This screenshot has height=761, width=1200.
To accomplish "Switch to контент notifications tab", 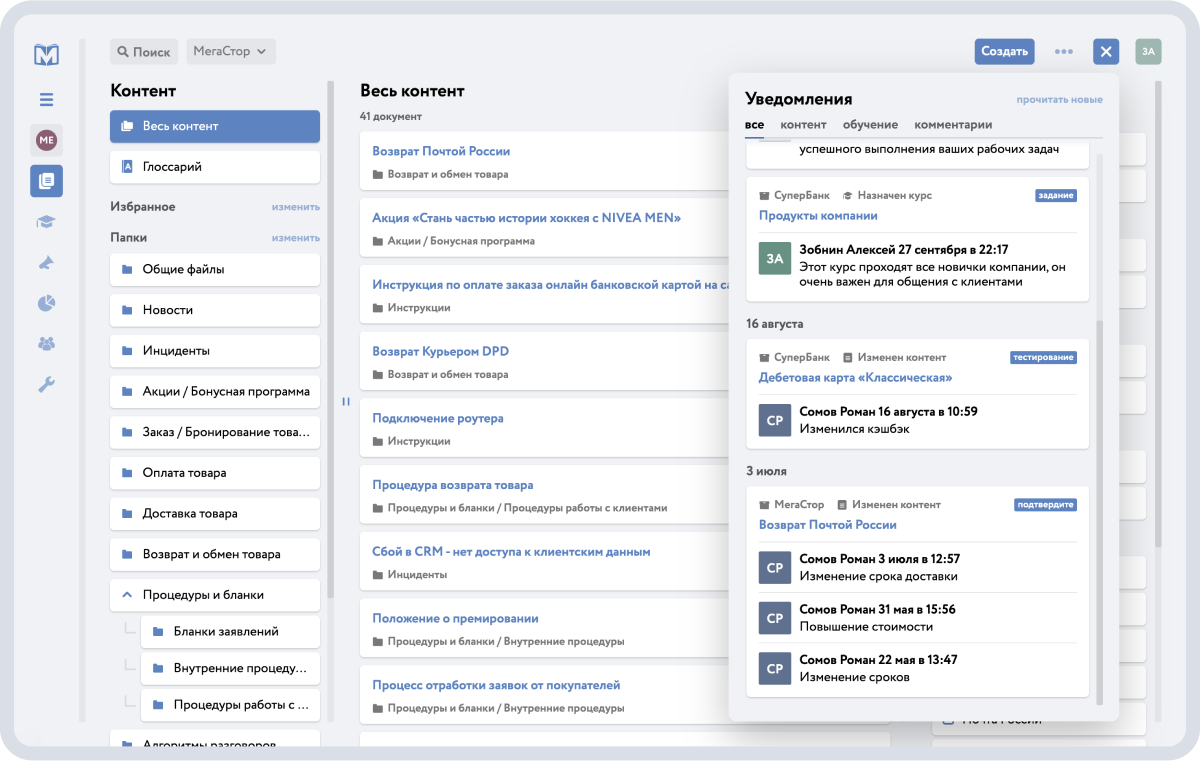I will click(803, 125).
